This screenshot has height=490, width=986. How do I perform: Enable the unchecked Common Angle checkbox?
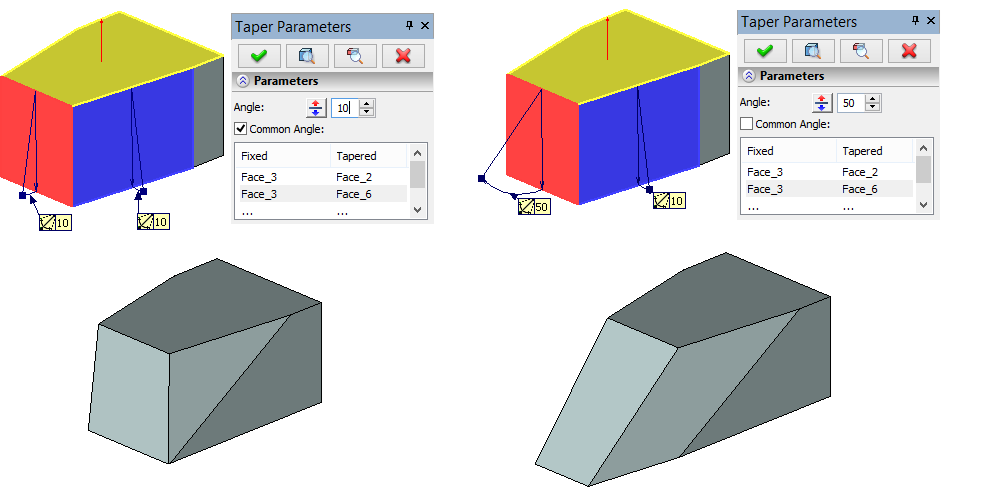coord(746,124)
